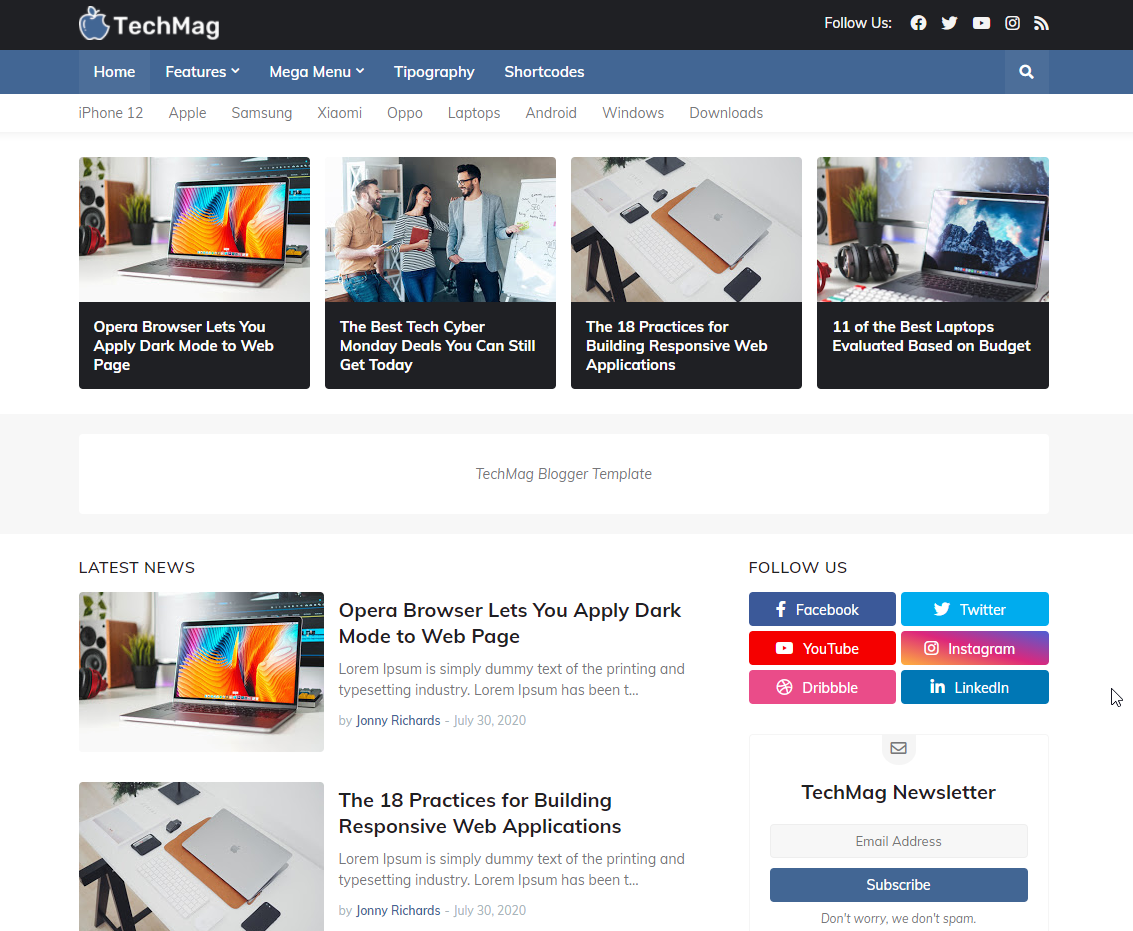Screen dimensions: 1133x931
Task: Open the Latest News 18 Practices thumbnail
Action: click(x=202, y=857)
